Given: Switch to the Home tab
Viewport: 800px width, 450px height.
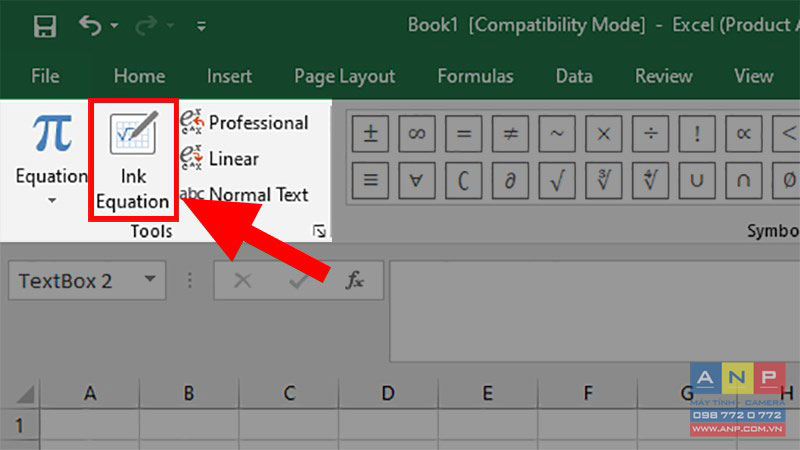Looking at the screenshot, I should pyautogui.click(x=139, y=76).
